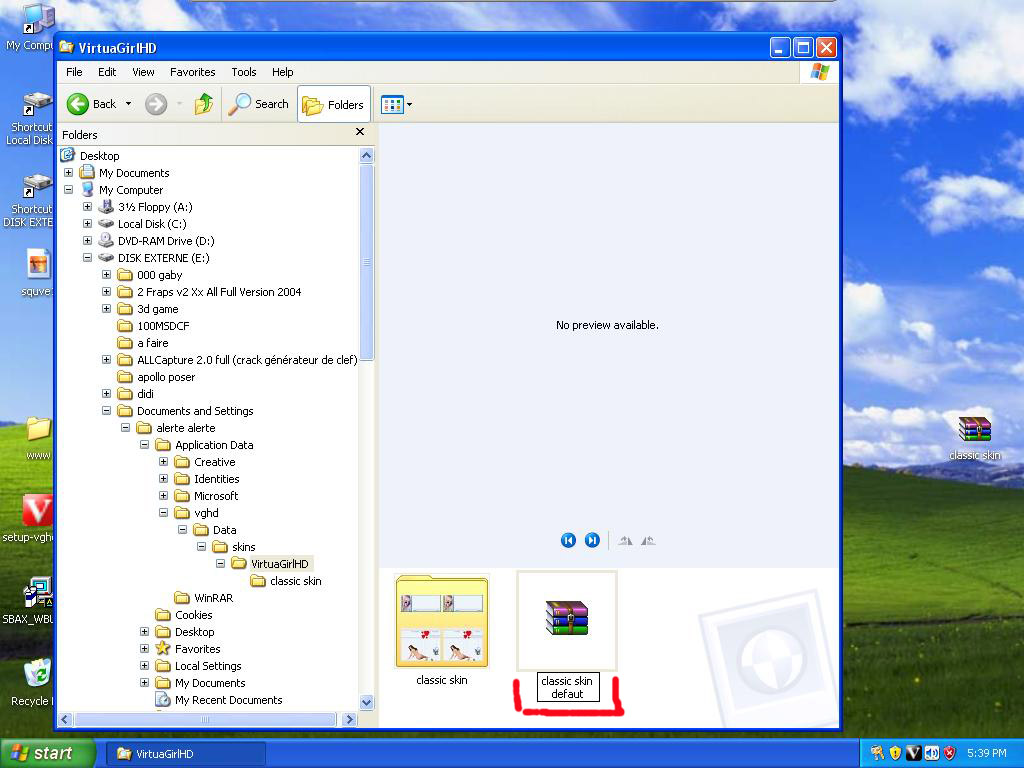
Task: Go up one folder level icon
Action: click(204, 104)
